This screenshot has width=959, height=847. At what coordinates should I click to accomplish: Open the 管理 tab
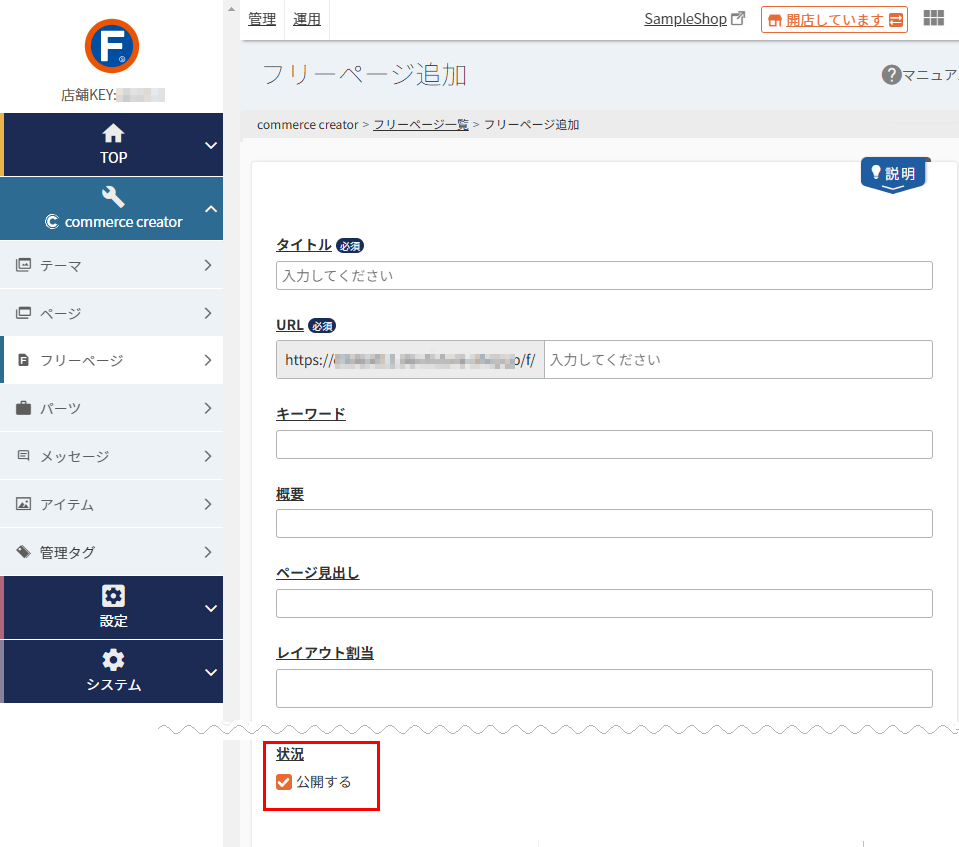pos(262,19)
